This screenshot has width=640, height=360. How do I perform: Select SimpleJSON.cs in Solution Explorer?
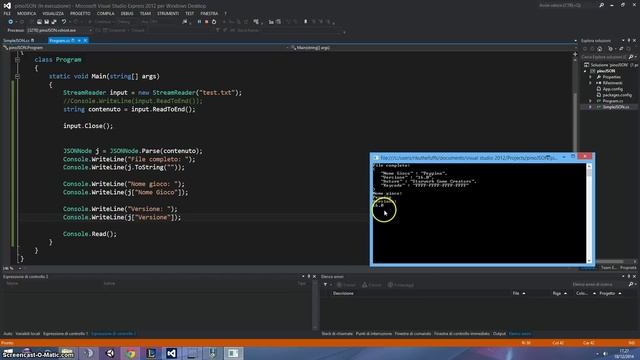click(x=616, y=107)
